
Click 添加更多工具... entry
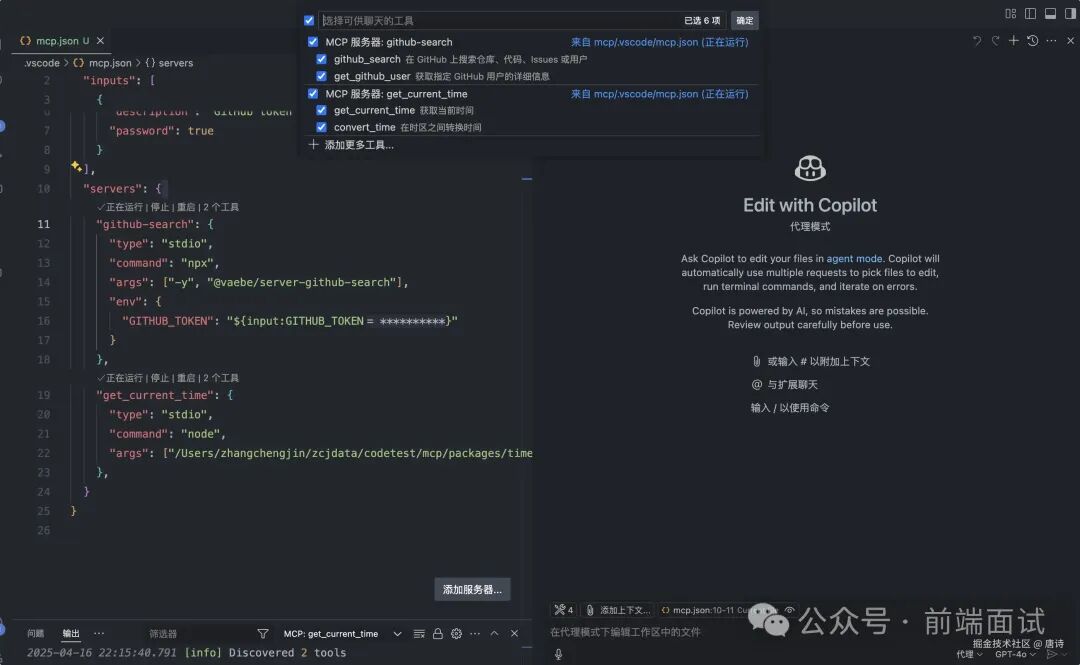[359, 145]
